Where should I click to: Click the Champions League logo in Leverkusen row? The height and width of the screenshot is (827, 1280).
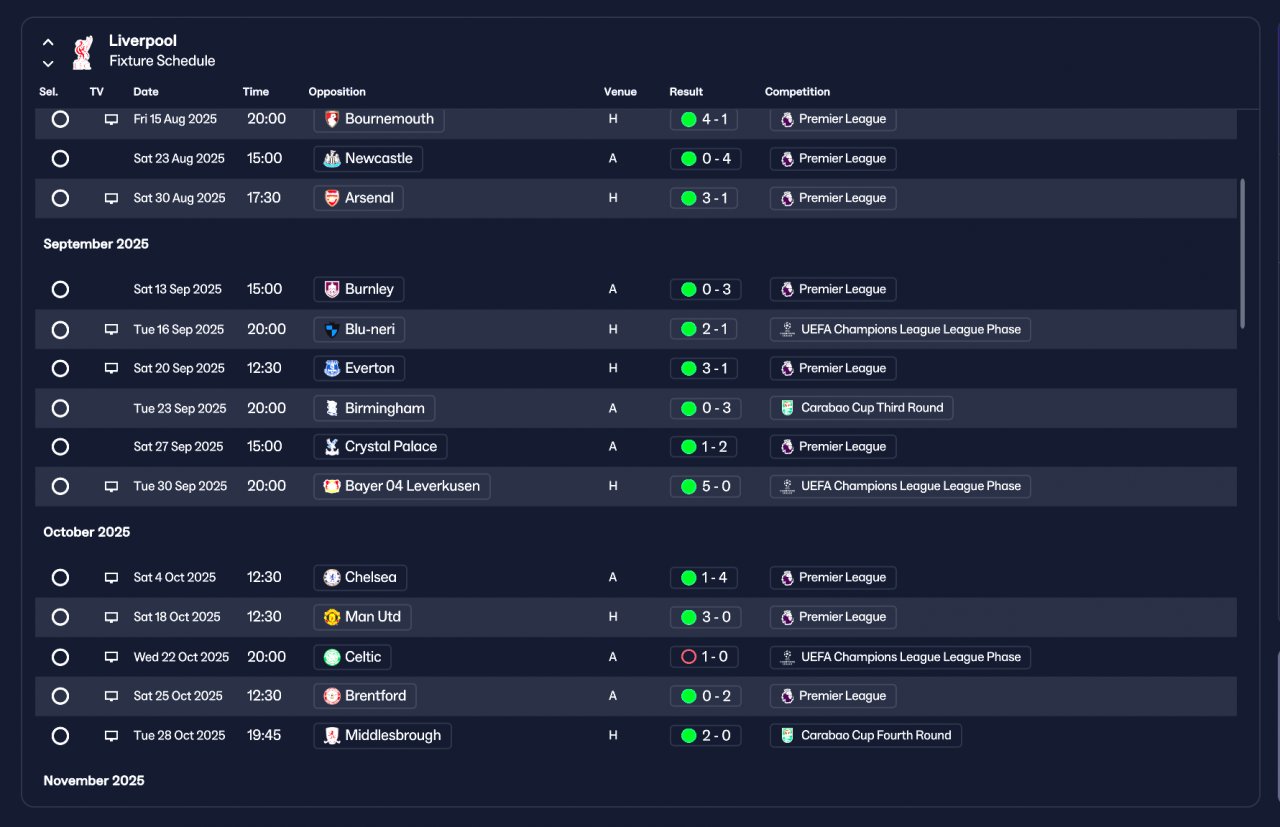point(788,486)
